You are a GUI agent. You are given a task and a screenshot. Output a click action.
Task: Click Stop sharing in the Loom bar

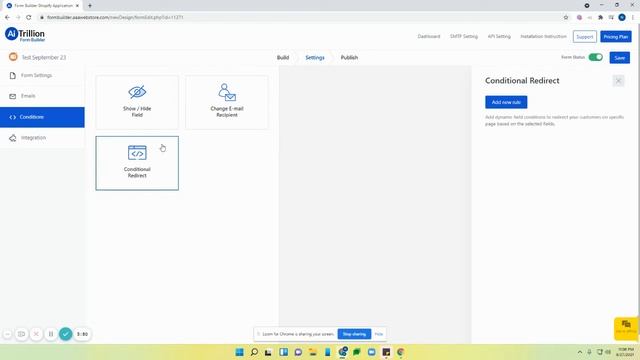(354, 334)
